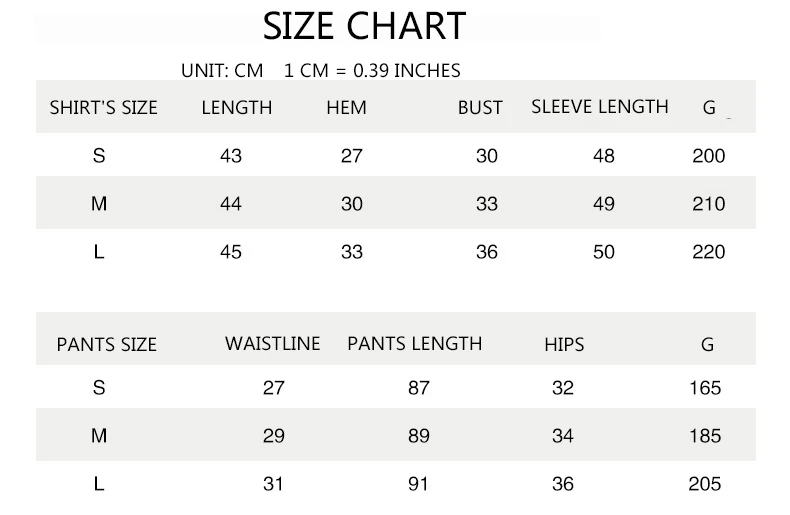
Task: Click the SLEEVE LENGTH column header
Action: [x=599, y=106]
